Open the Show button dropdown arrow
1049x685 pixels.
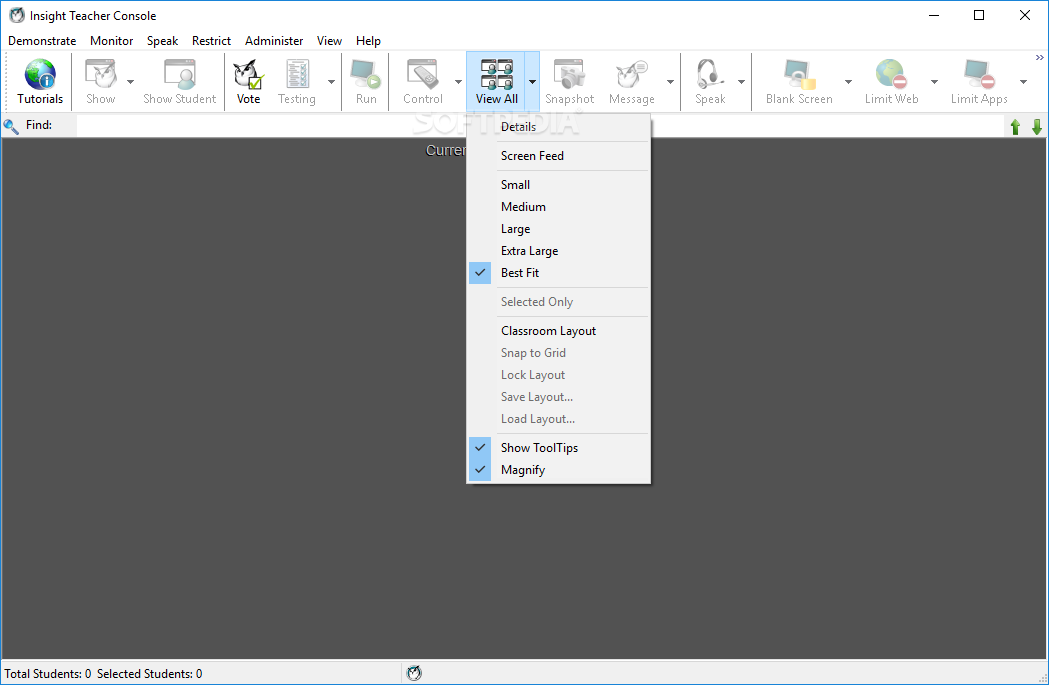(130, 82)
